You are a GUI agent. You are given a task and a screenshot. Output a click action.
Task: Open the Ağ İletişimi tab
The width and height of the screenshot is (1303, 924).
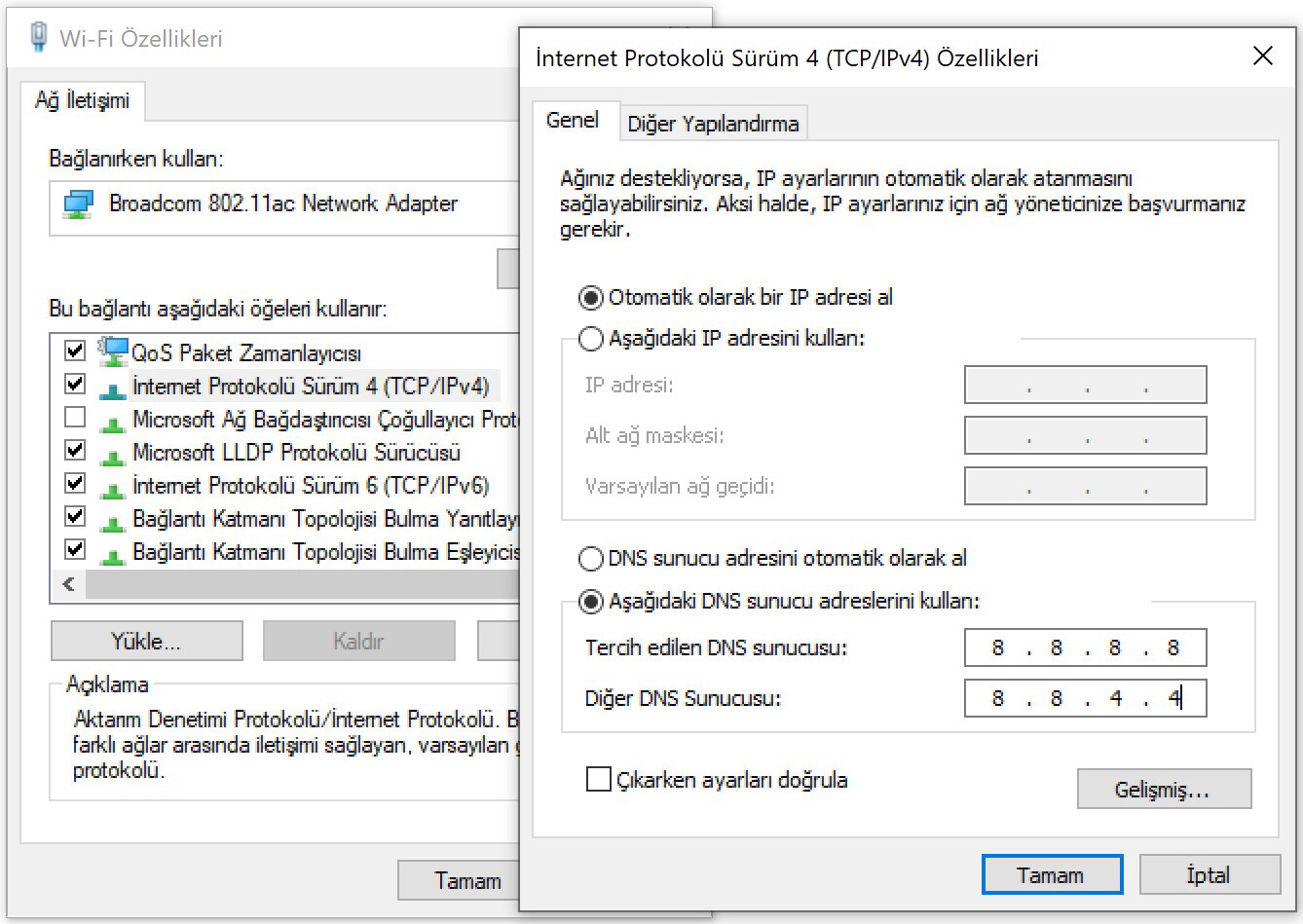[x=83, y=100]
